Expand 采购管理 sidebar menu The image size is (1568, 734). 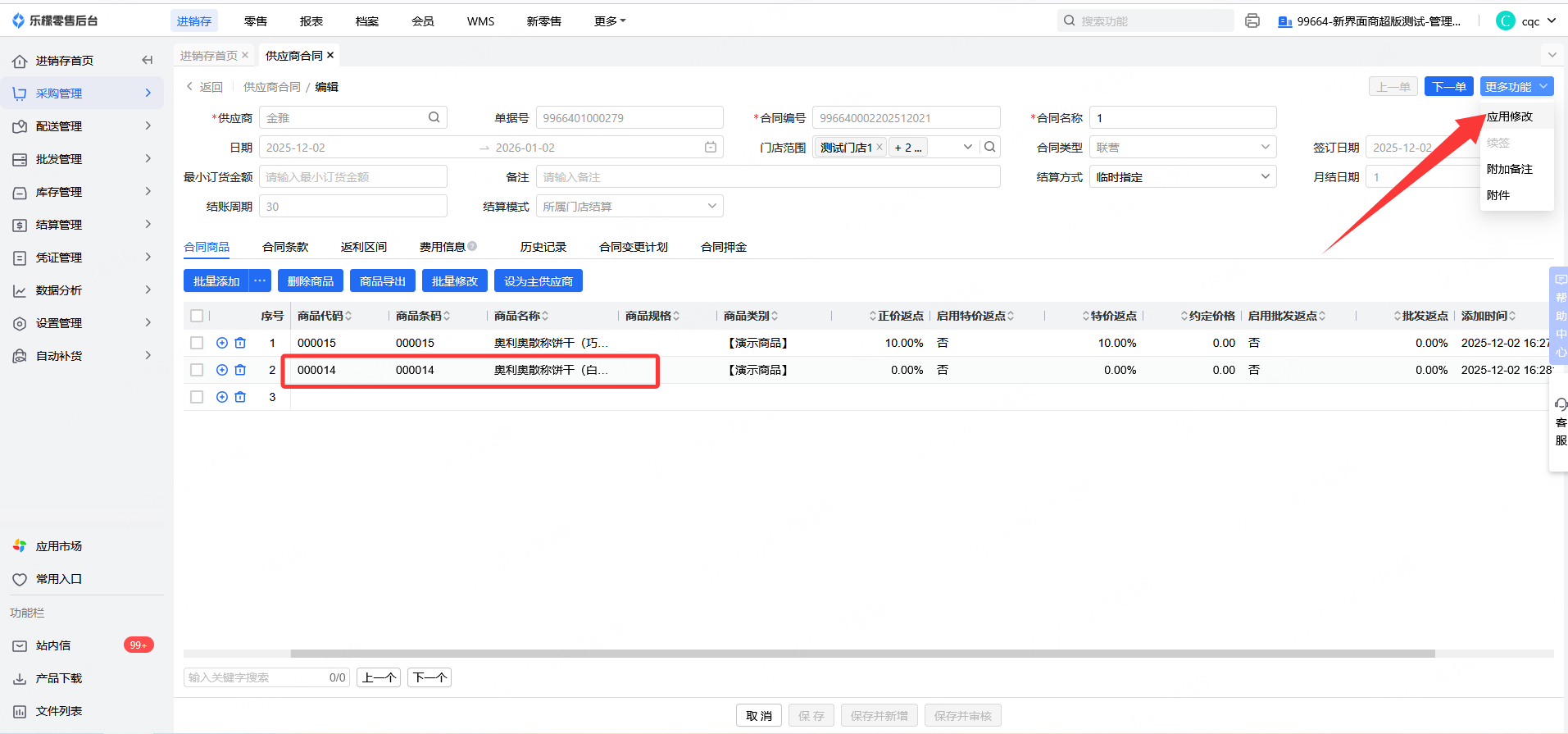tap(82, 93)
